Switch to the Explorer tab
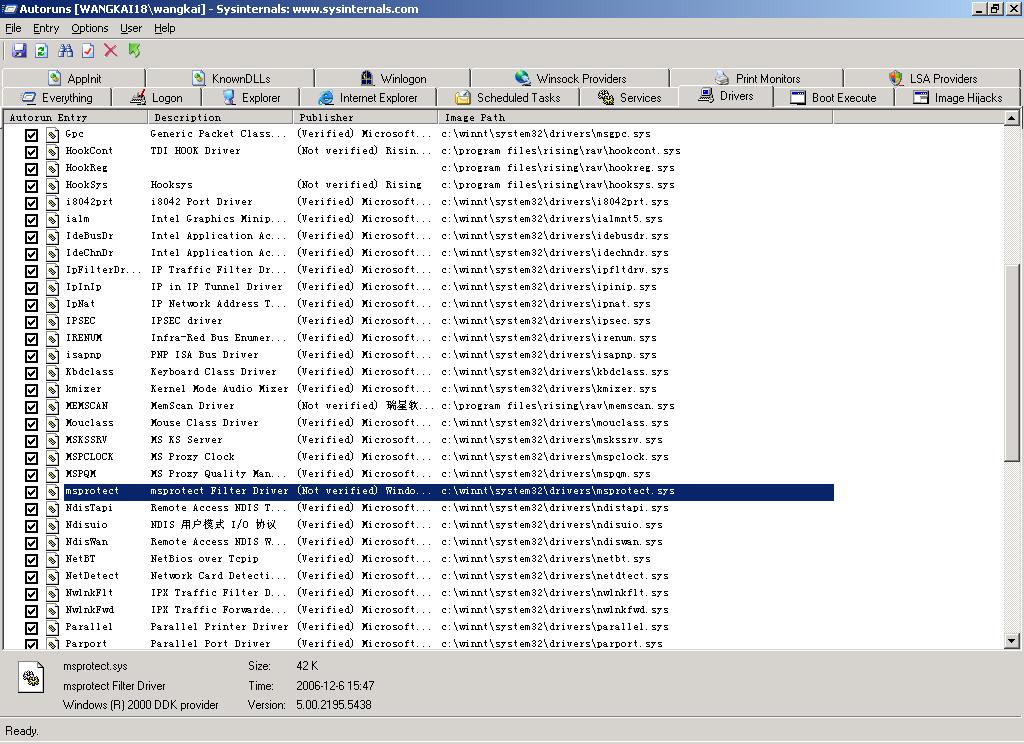This screenshot has width=1024, height=744. [251, 97]
